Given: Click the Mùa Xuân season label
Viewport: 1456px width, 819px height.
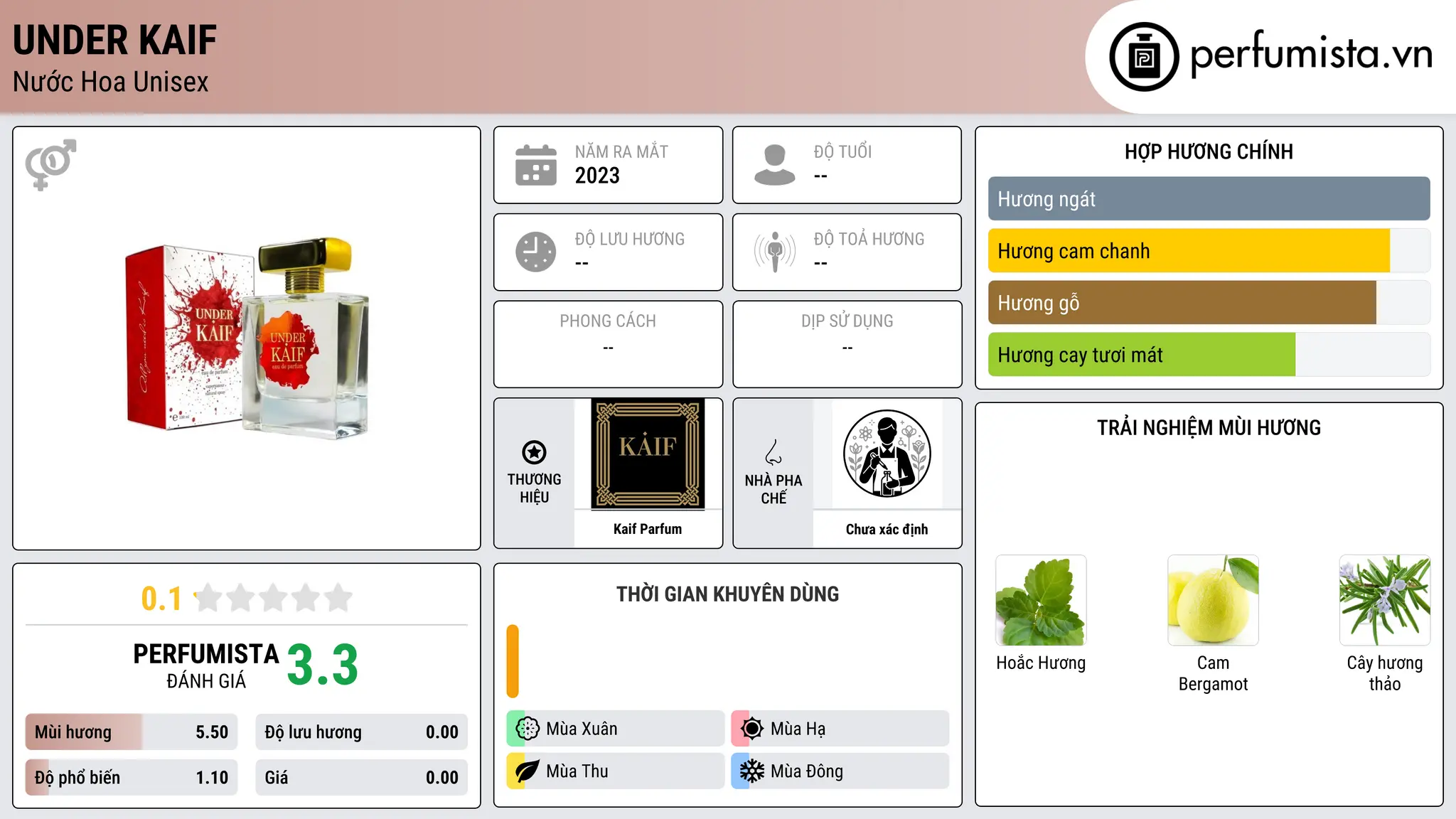Looking at the screenshot, I should (582, 729).
